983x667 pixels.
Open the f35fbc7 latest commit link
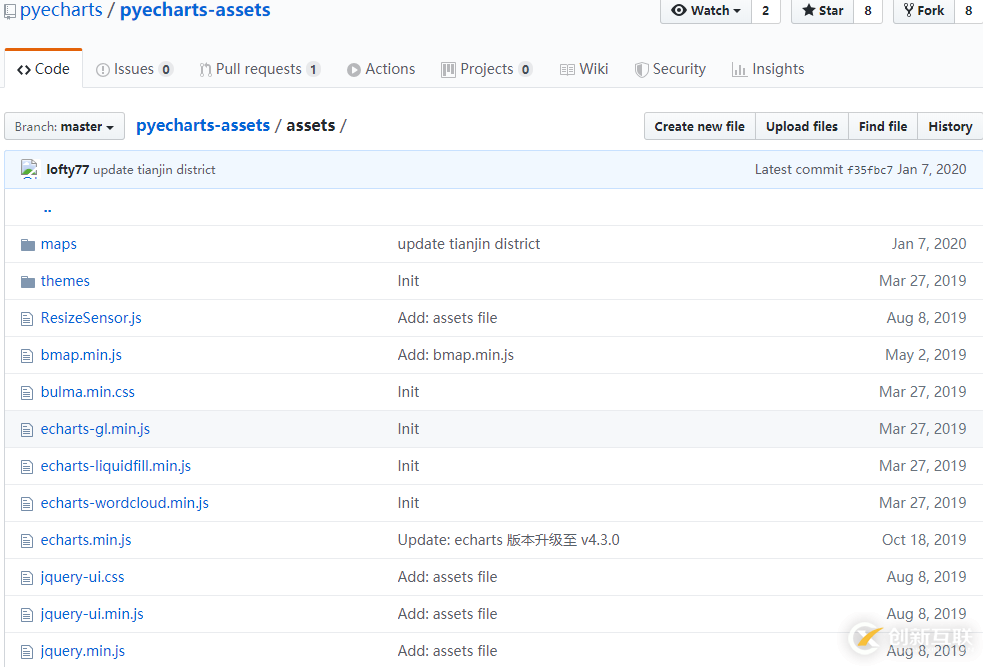[x=870, y=170]
